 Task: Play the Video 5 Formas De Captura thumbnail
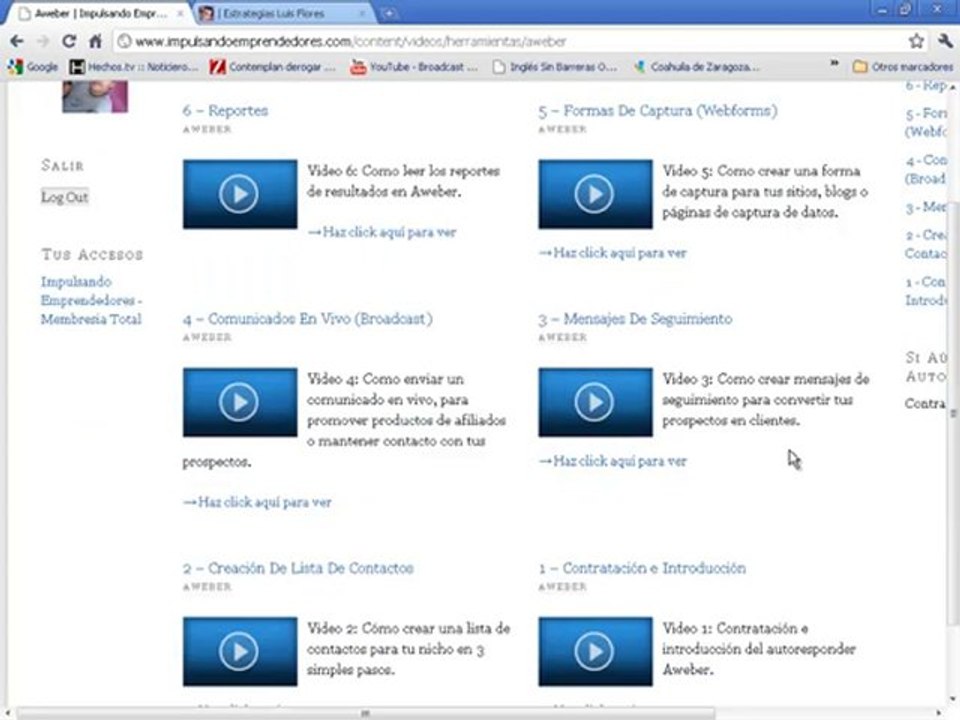tap(595, 194)
